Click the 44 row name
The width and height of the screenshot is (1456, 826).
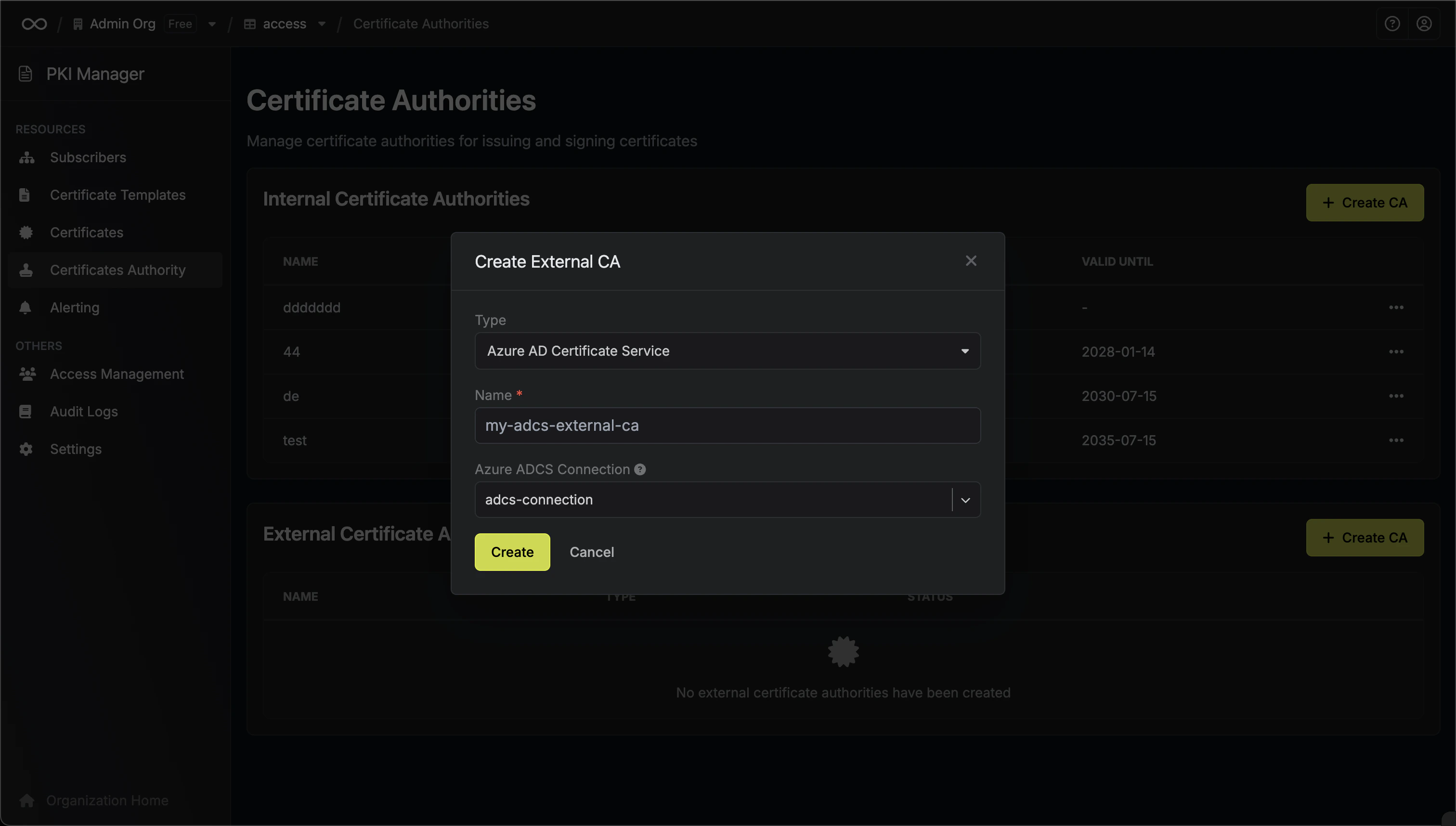[292, 352]
